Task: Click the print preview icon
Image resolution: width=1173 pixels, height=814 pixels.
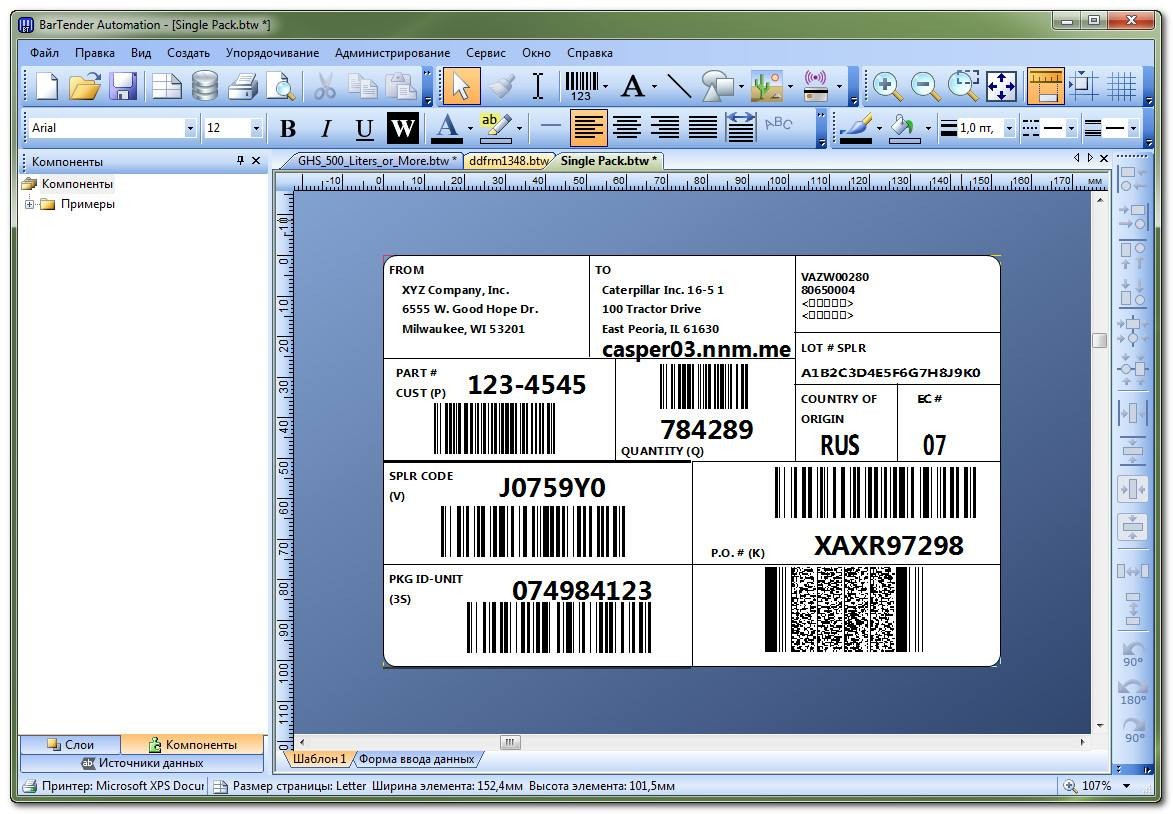Action: point(283,86)
